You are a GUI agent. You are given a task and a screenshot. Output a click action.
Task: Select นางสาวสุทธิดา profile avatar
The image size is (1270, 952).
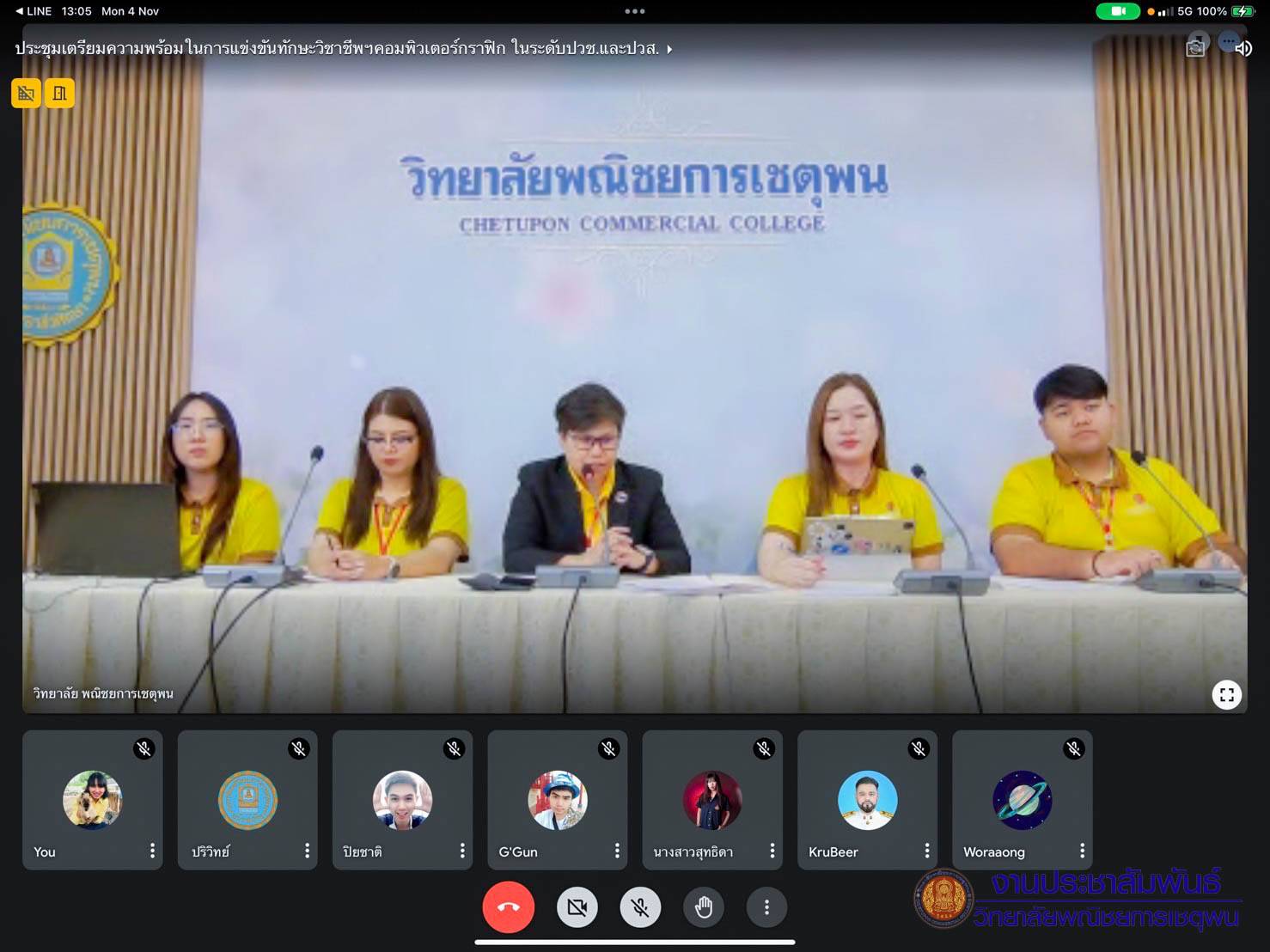click(712, 800)
